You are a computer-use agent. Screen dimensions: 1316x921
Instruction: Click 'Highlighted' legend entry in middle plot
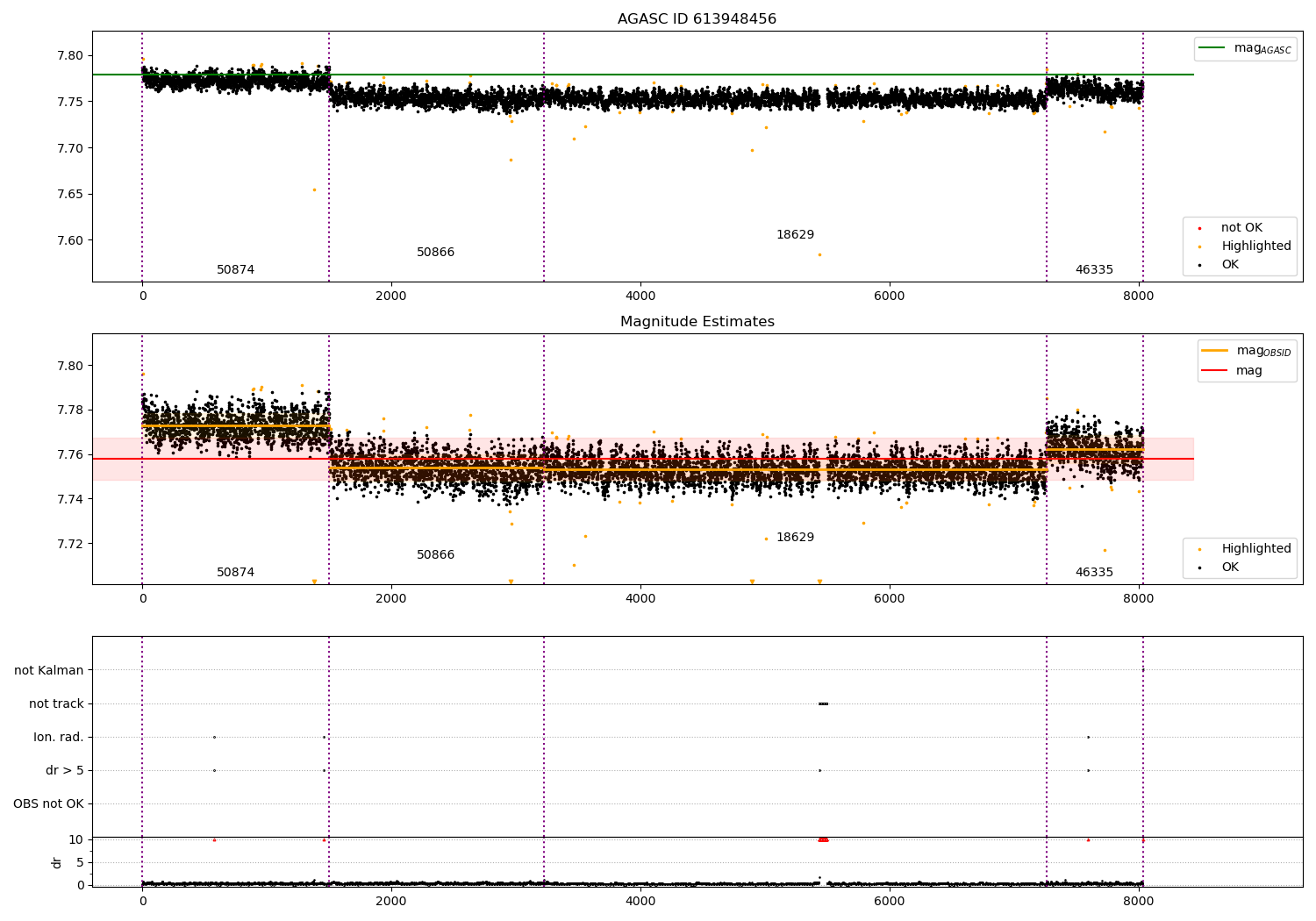tap(1246, 549)
